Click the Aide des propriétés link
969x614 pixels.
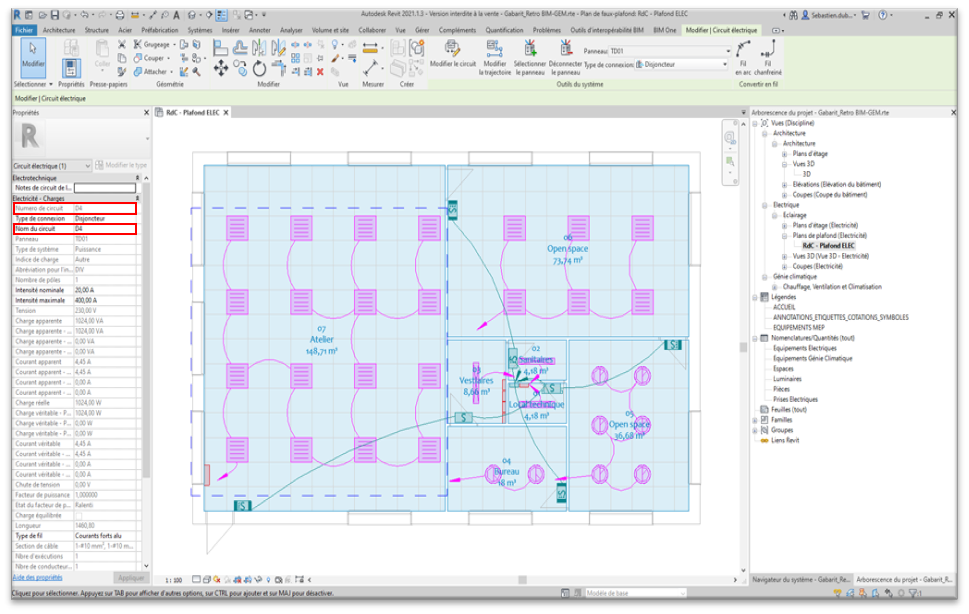37,577
